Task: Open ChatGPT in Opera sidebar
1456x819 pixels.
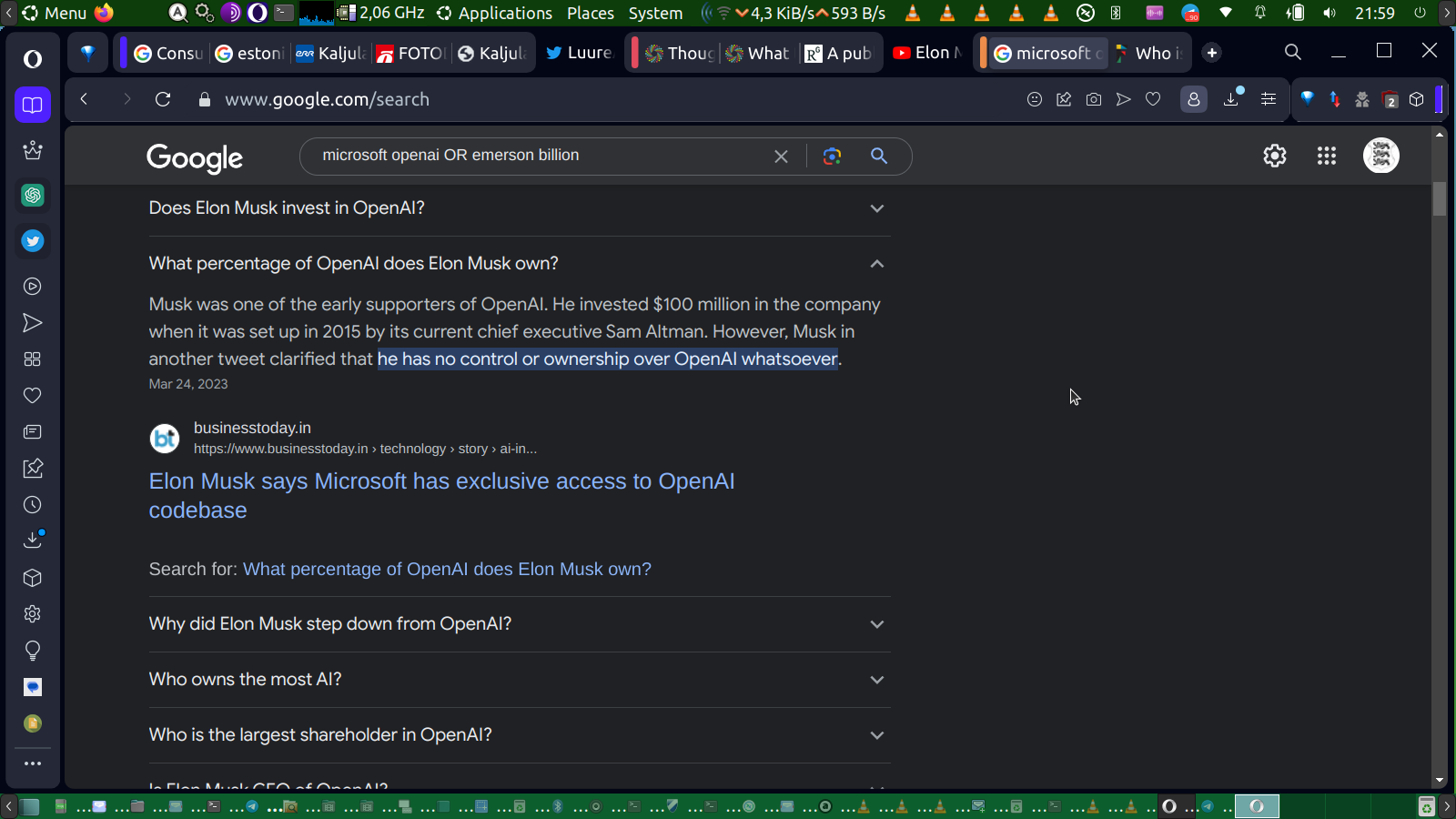Action: (33, 196)
